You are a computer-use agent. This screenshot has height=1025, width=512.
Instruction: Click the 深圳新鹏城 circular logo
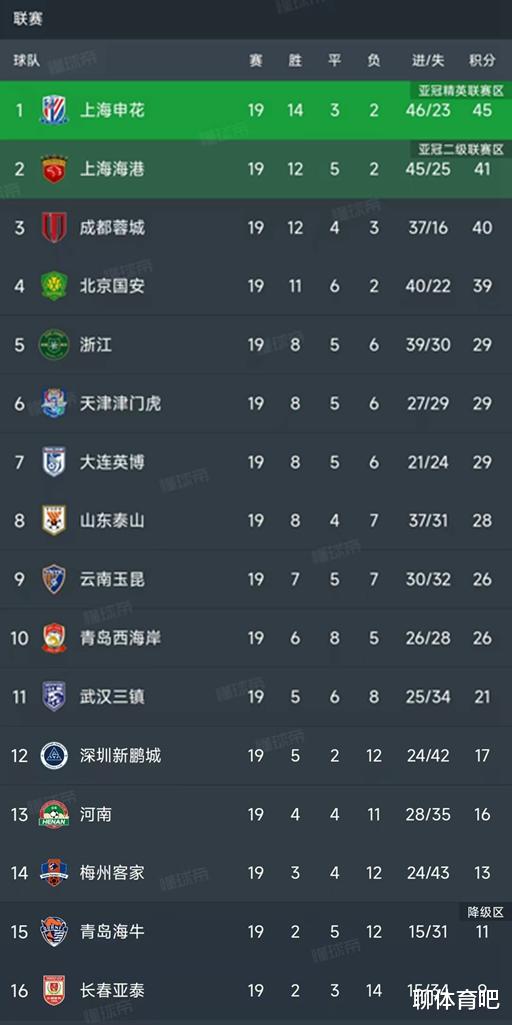(x=54, y=756)
